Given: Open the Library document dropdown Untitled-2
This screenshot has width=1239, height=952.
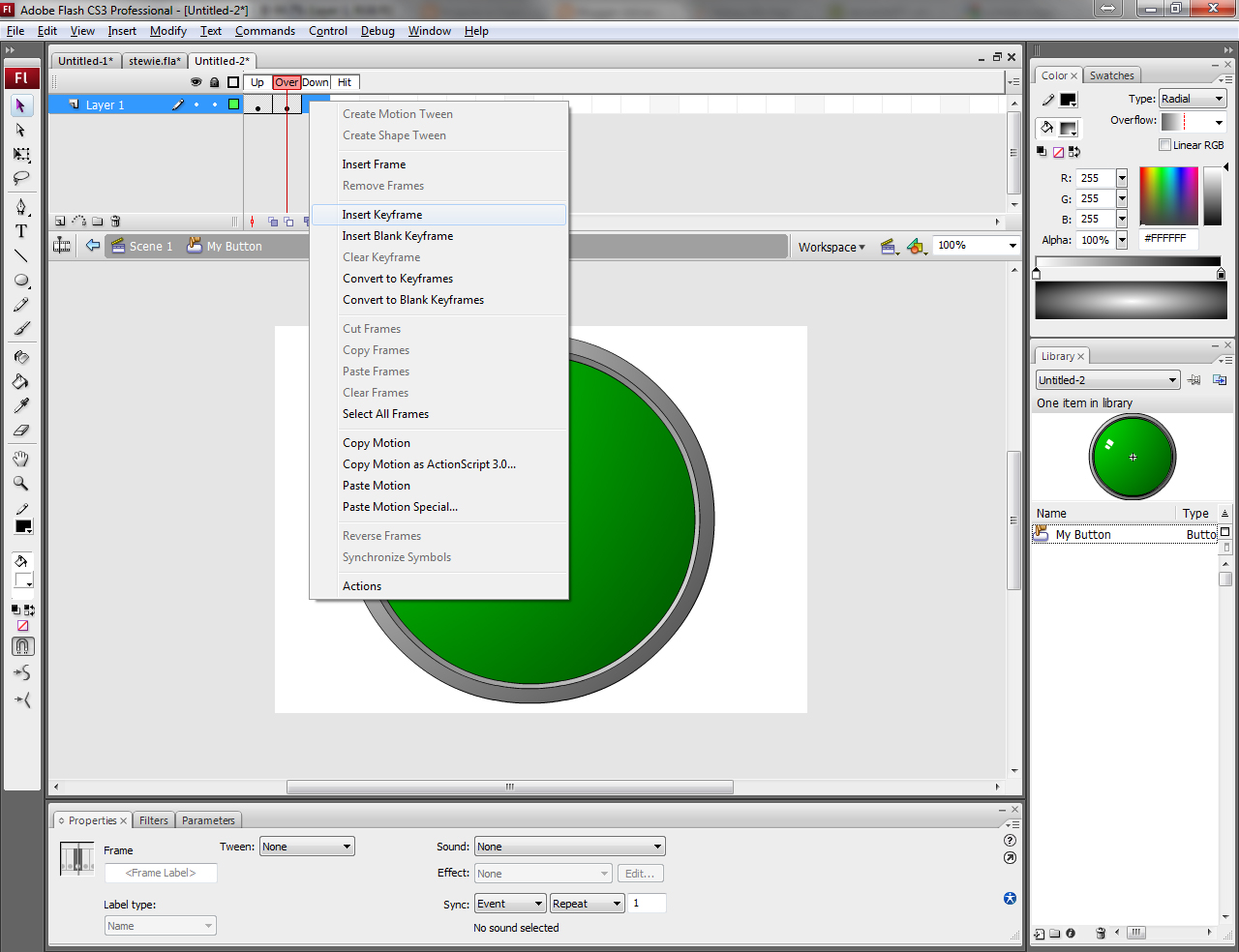Looking at the screenshot, I should coord(1107,380).
